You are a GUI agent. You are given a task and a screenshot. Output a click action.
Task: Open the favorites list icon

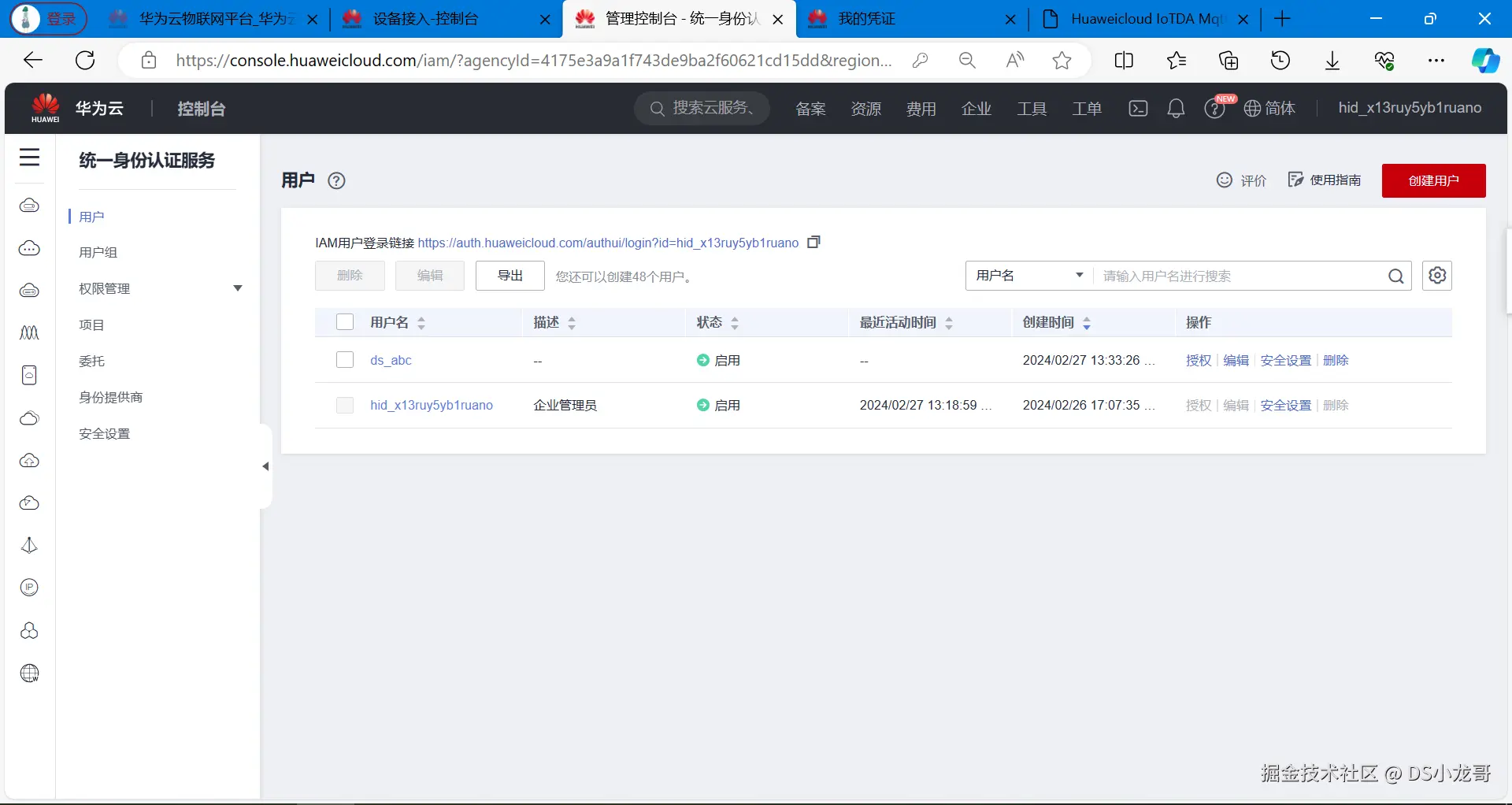1177,61
